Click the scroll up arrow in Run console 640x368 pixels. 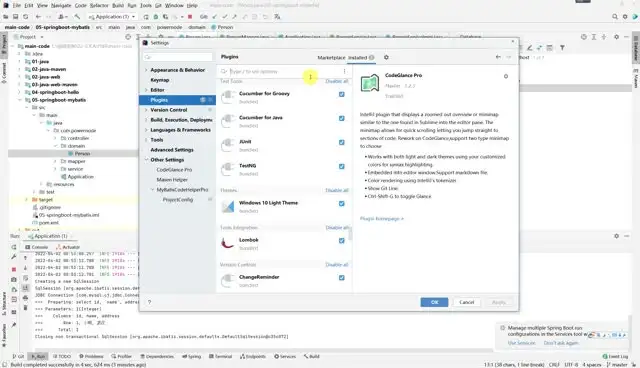coord(25,258)
